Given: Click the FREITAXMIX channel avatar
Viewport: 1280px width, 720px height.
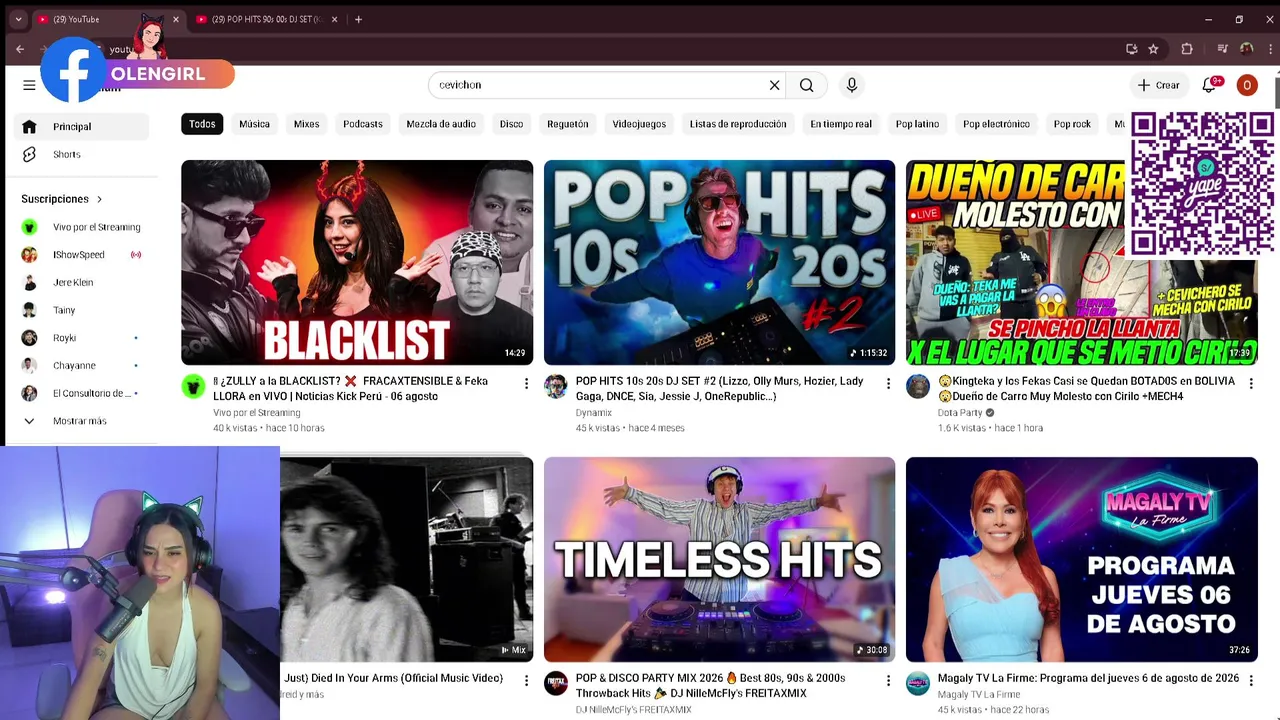Looking at the screenshot, I should point(556,684).
